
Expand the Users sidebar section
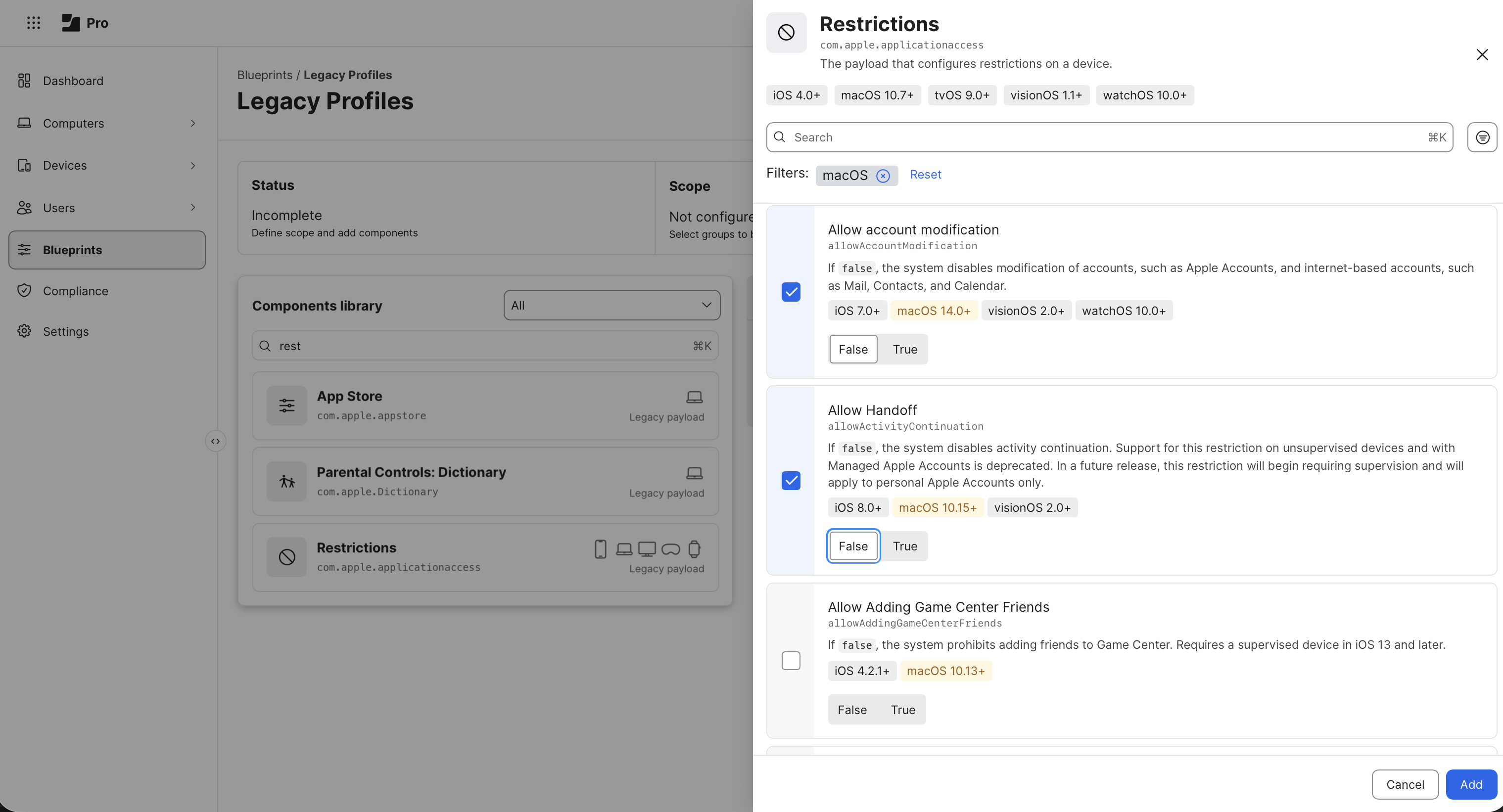pyautogui.click(x=193, y=208)
